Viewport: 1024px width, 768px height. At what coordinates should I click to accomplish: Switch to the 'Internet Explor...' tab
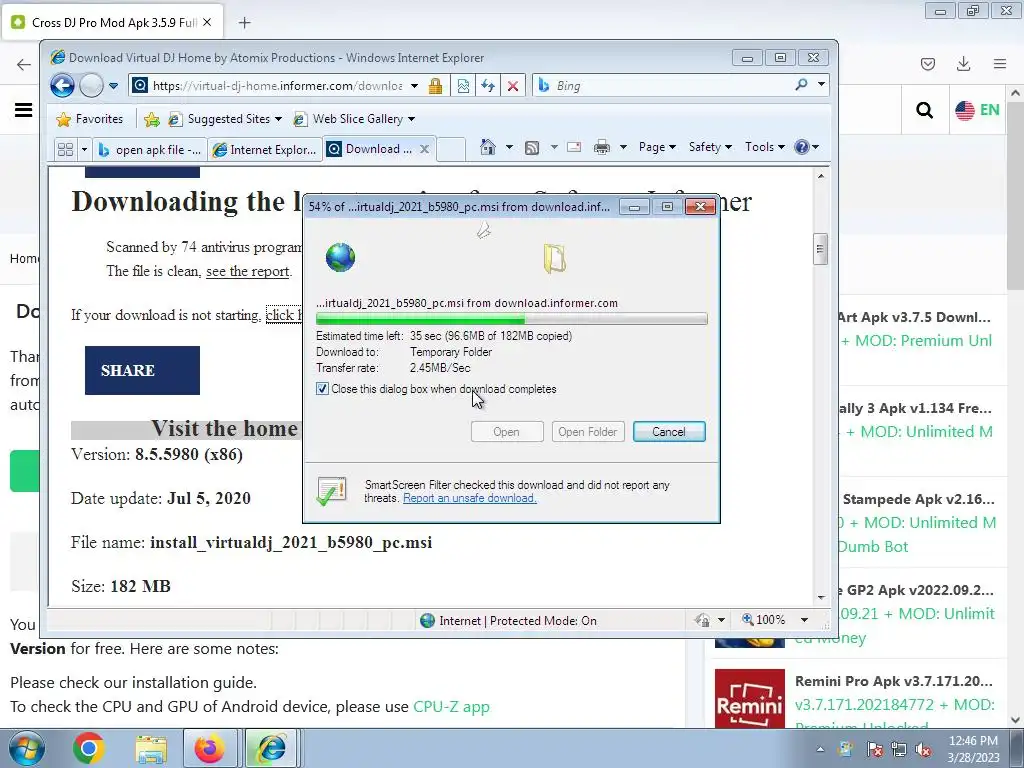(265, 150)
